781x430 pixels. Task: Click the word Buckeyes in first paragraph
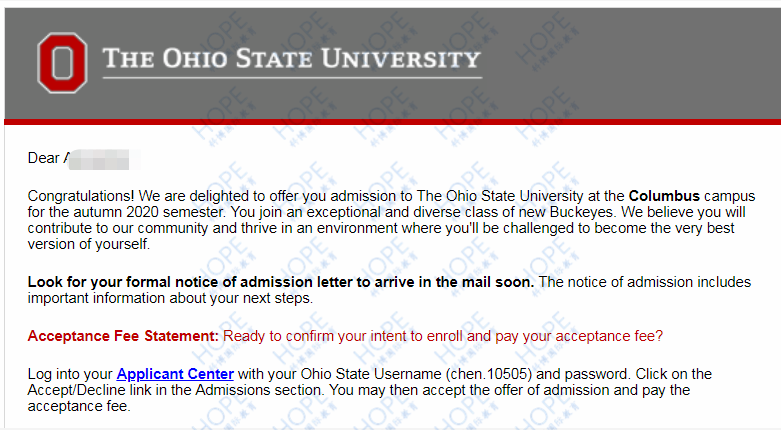coord(583,212)
